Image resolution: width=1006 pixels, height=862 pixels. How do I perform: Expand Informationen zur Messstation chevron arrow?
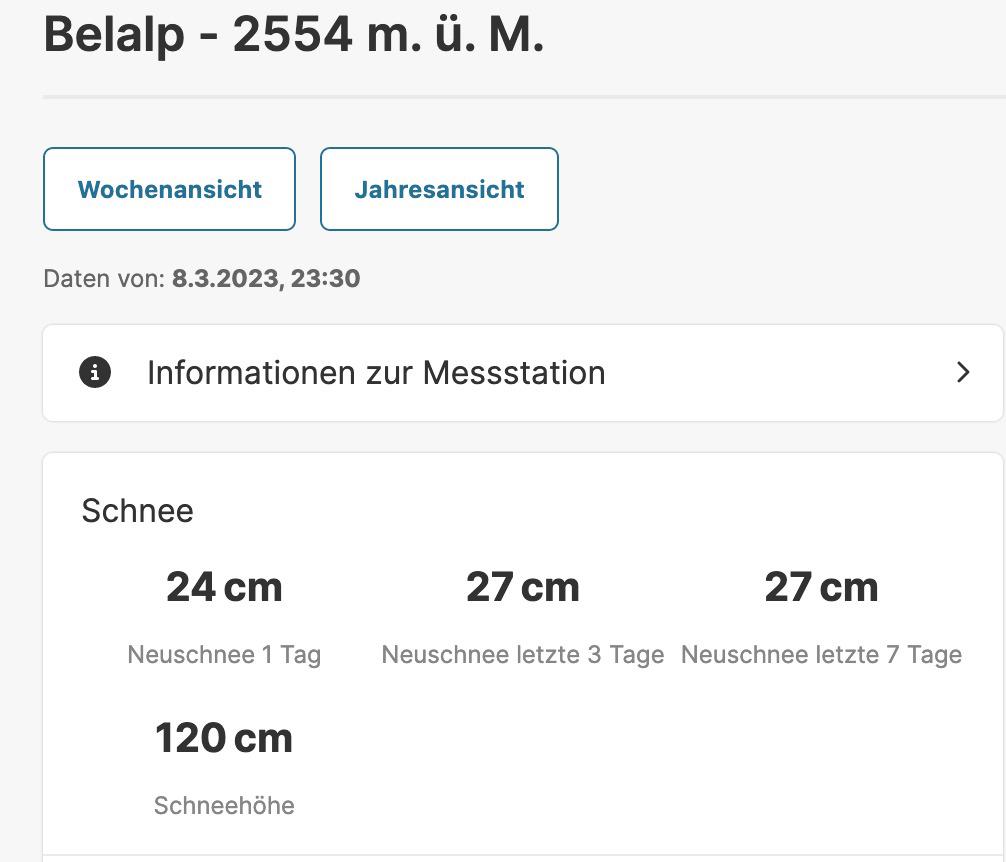962,373
